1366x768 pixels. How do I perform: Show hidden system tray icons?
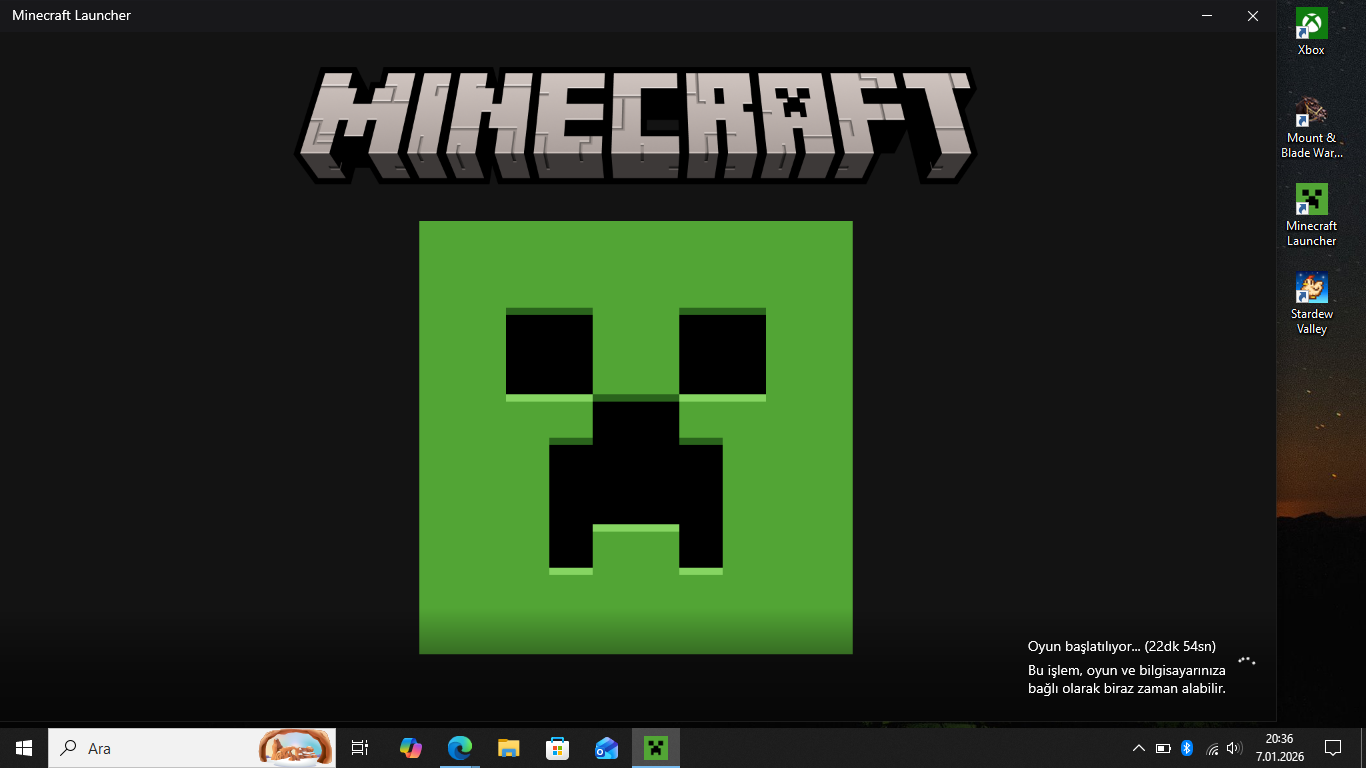(1138, 748)
